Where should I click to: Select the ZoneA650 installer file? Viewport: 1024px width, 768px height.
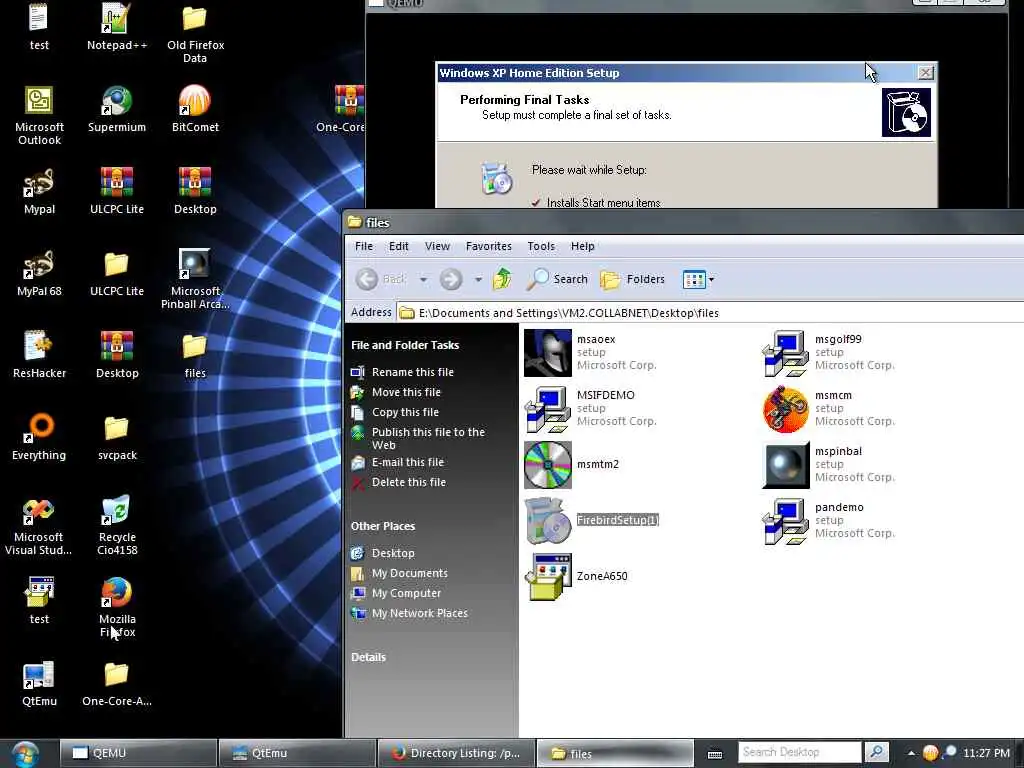tap(576, 576)
